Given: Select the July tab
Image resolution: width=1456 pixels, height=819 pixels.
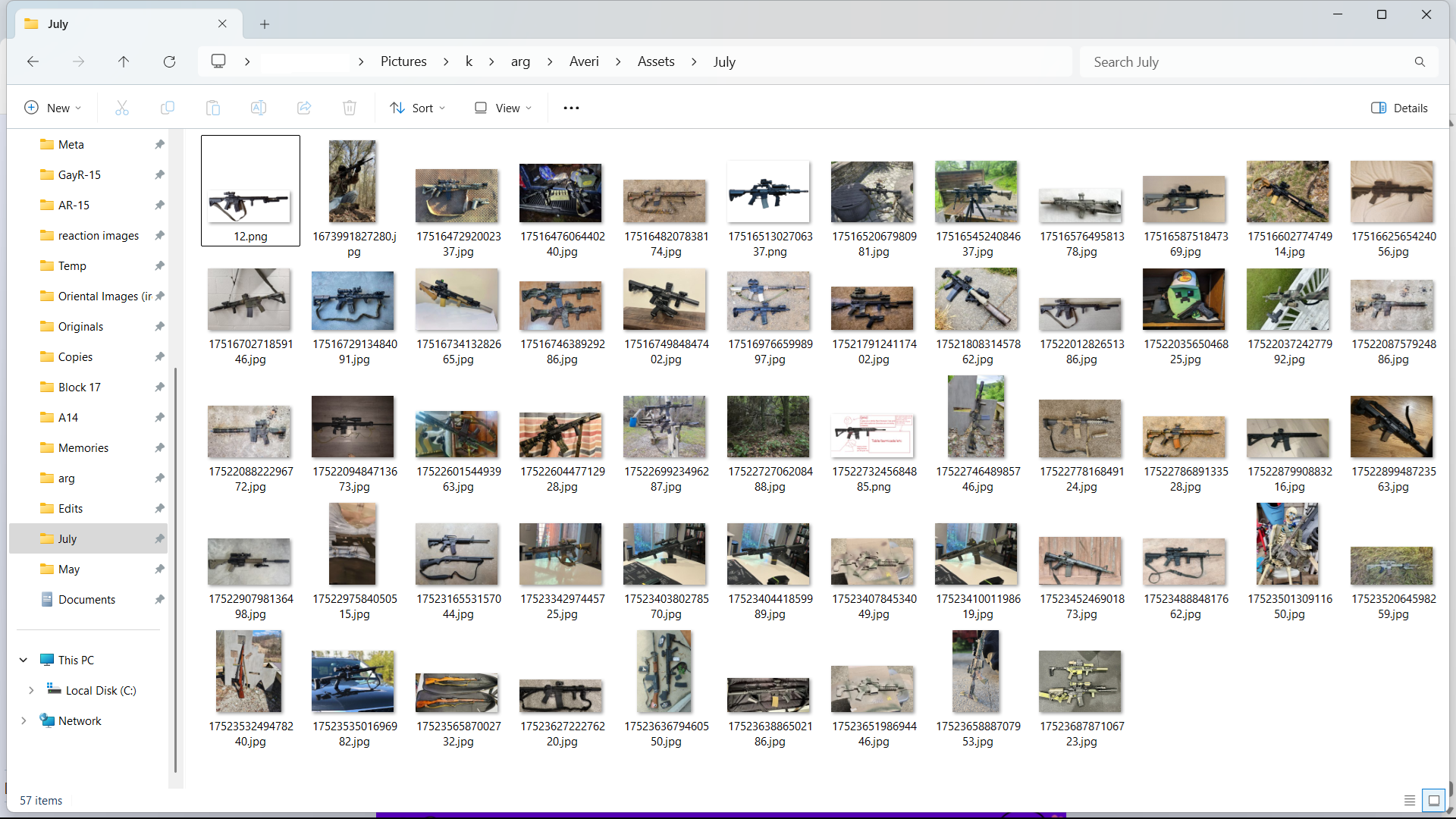Looking at the screenshot, I should (x=129, y=24).
